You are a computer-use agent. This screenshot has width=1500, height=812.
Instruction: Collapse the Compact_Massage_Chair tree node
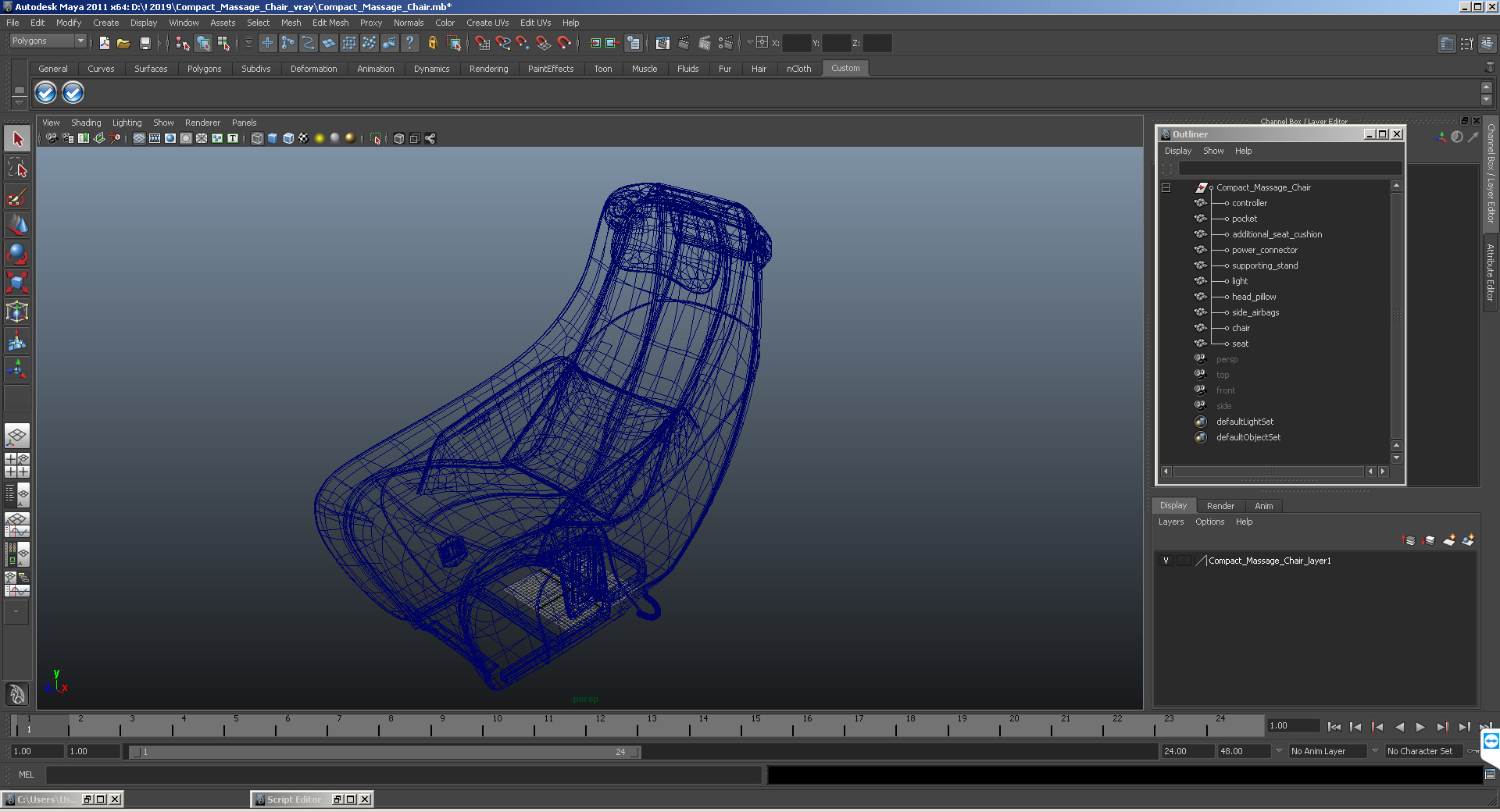pyautogui.click(x=1166, y=187)
